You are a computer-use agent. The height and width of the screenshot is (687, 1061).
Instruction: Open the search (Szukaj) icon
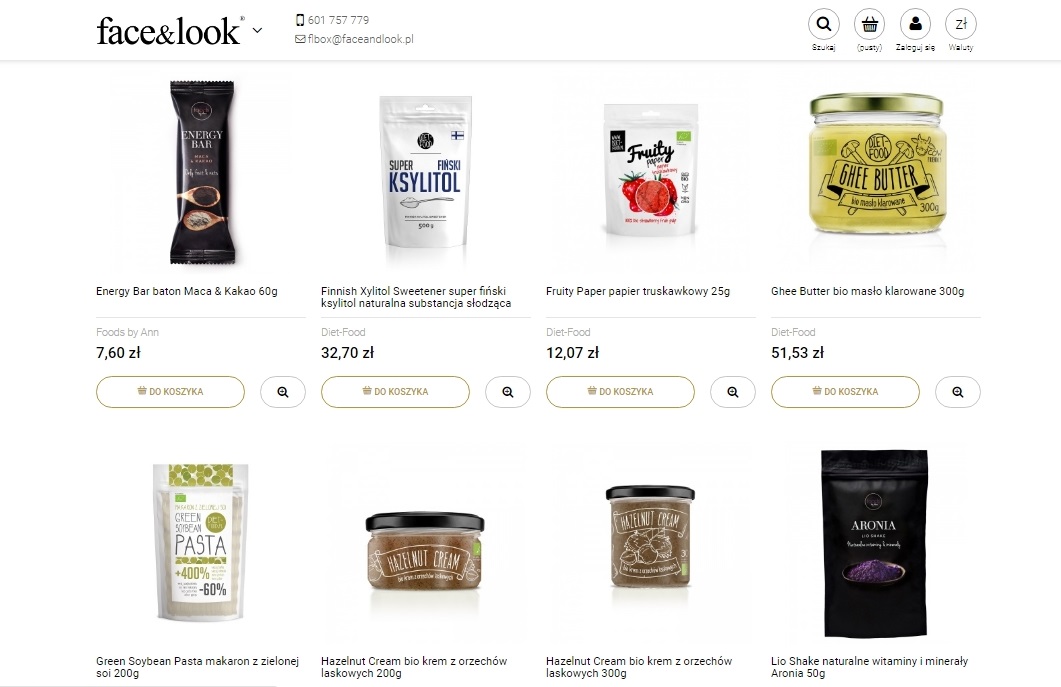823,24
